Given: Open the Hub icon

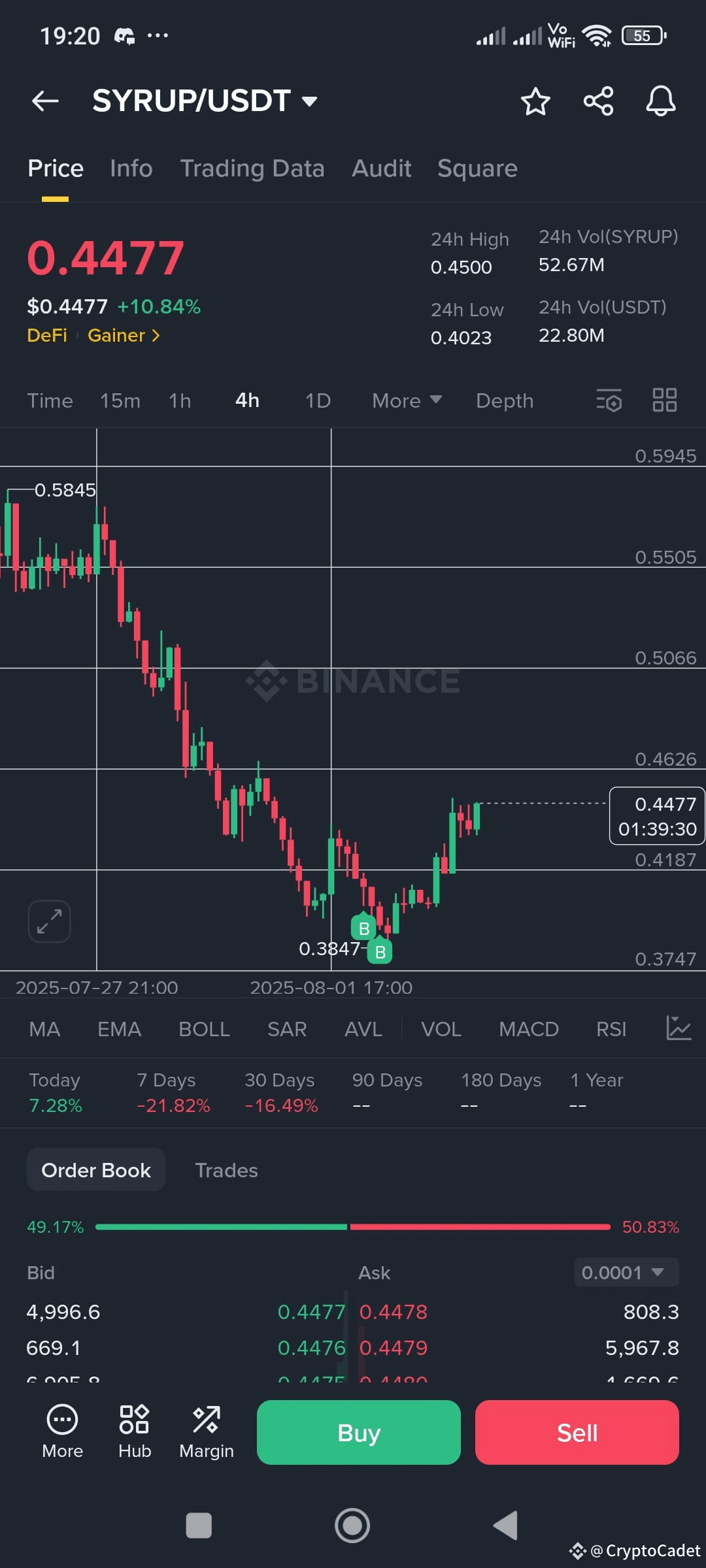Looking at the screenshot, I should click(135, 1431).
